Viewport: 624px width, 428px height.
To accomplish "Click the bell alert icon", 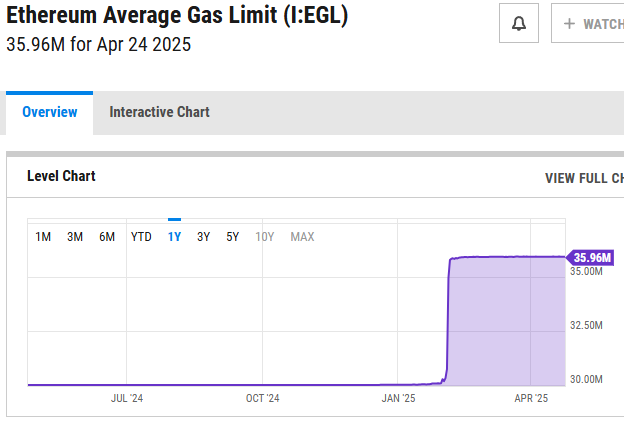I will coord(519,23).
